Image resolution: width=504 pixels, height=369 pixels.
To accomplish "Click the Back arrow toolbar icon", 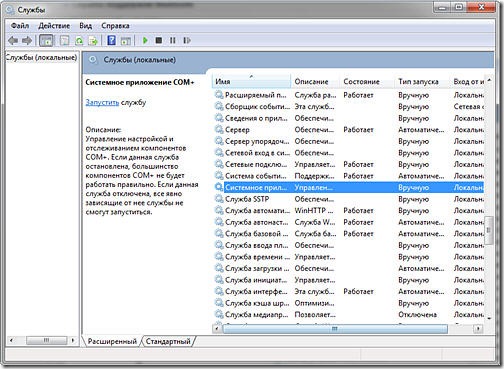I will pos(13,41).
